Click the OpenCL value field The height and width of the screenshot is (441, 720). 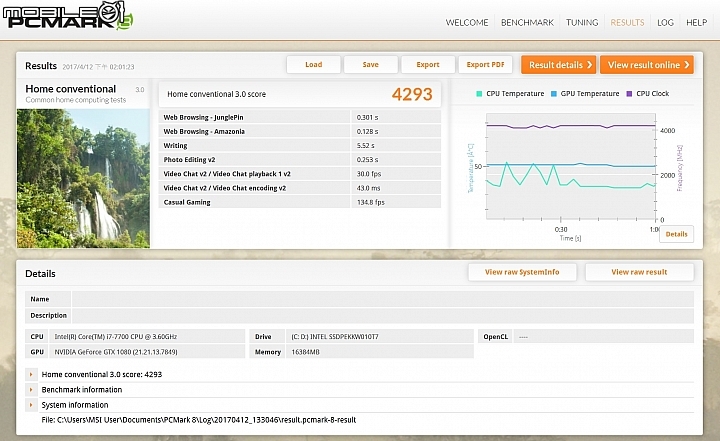point(603,337)
